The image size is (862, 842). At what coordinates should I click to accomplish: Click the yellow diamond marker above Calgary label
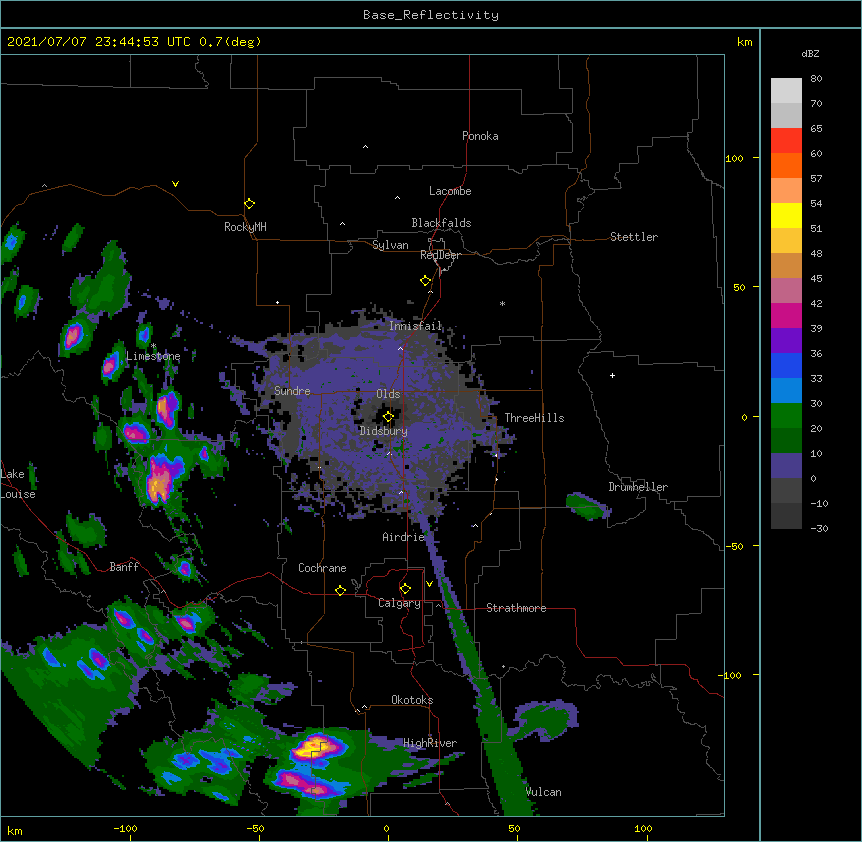point(405,589)
